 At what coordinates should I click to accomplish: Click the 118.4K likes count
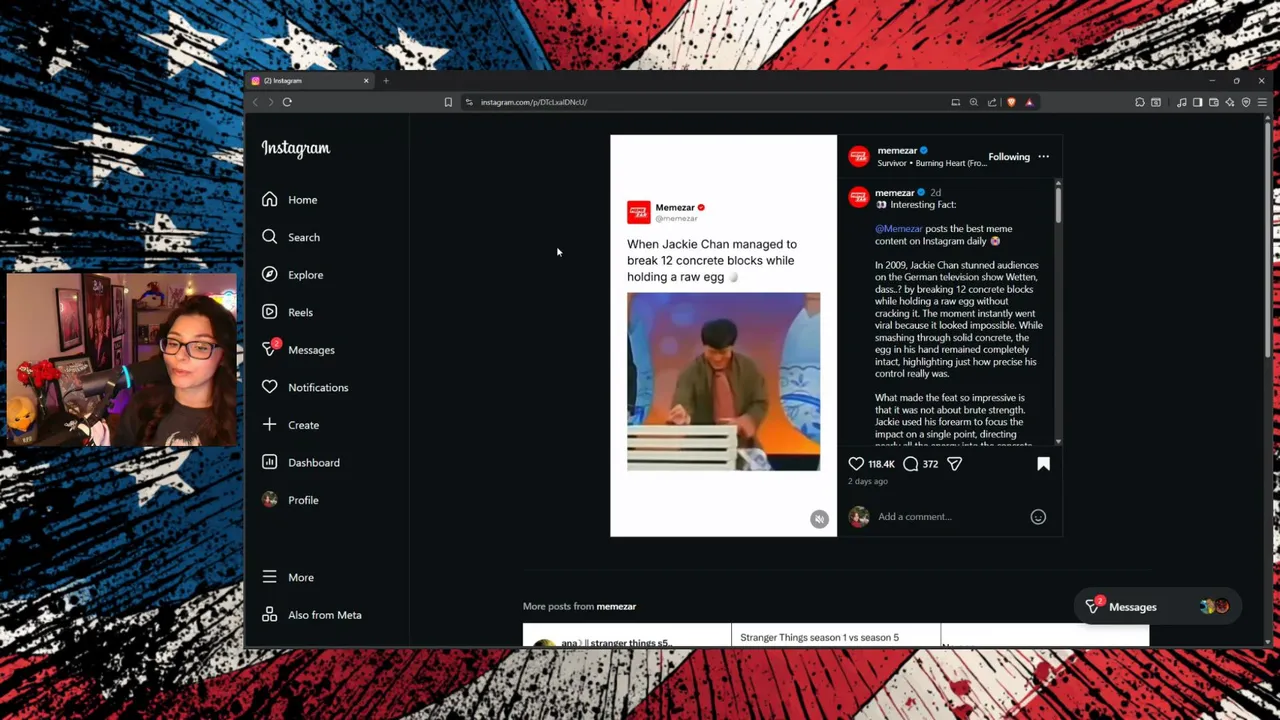click(881, 464)
